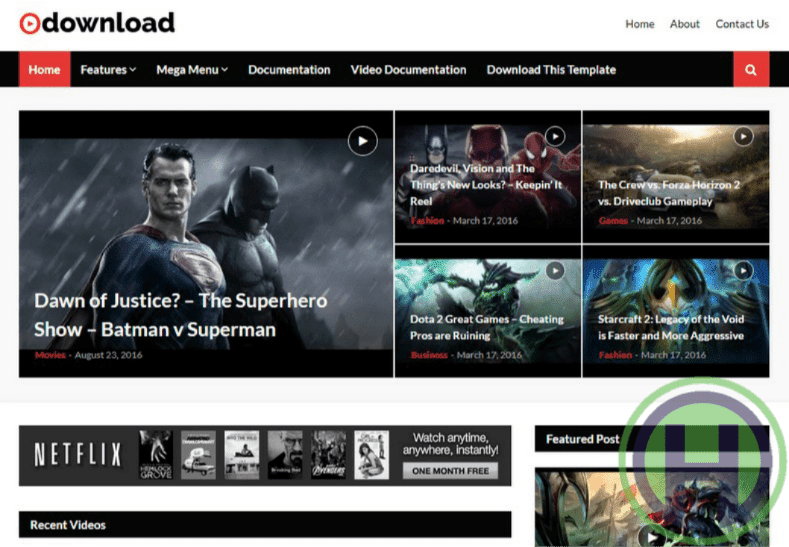Click Download This Template menu item
The width and height of the screenshot is (789, 547).
pyautogui.click(x=551, y=69)
